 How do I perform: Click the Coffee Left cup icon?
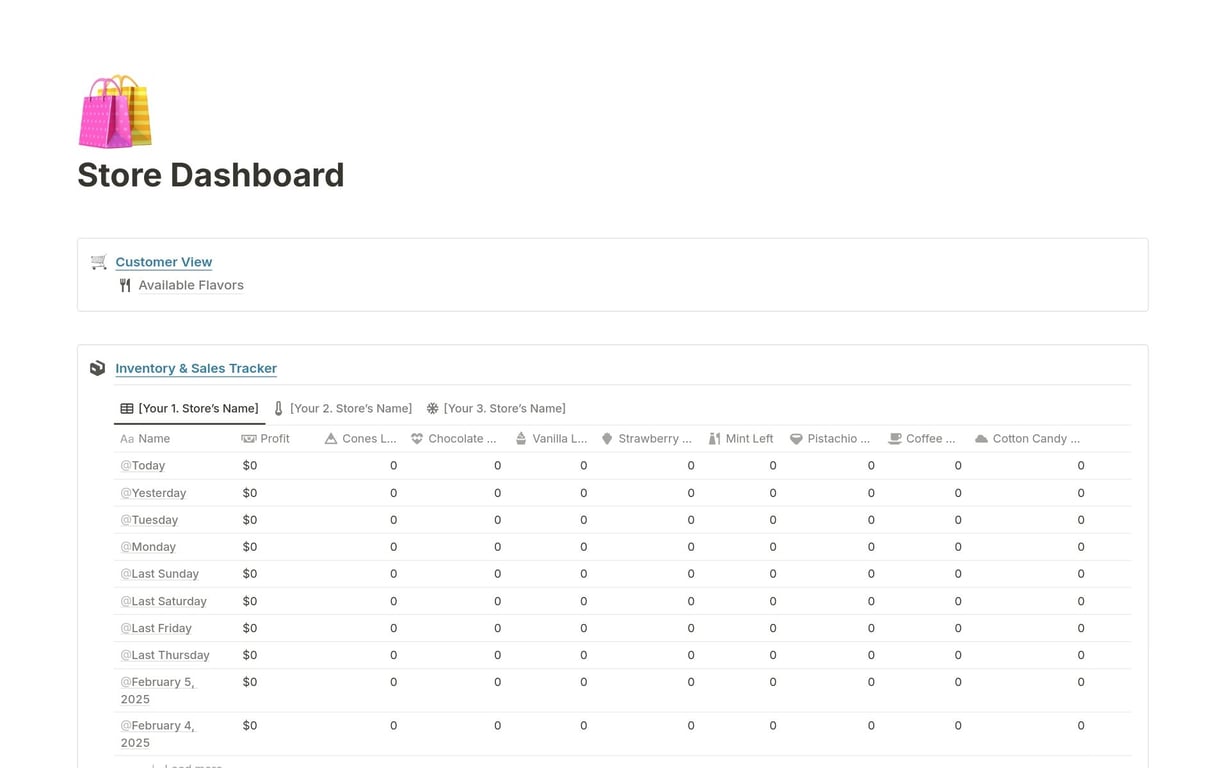(895, 439)
